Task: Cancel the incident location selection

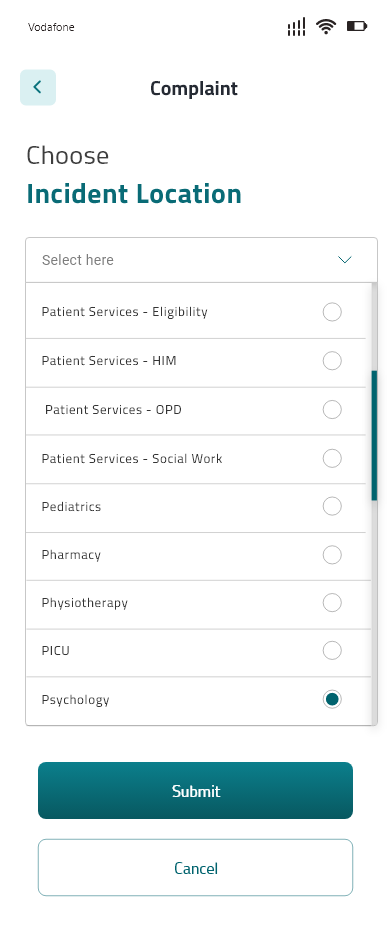Action: point(195,868)
